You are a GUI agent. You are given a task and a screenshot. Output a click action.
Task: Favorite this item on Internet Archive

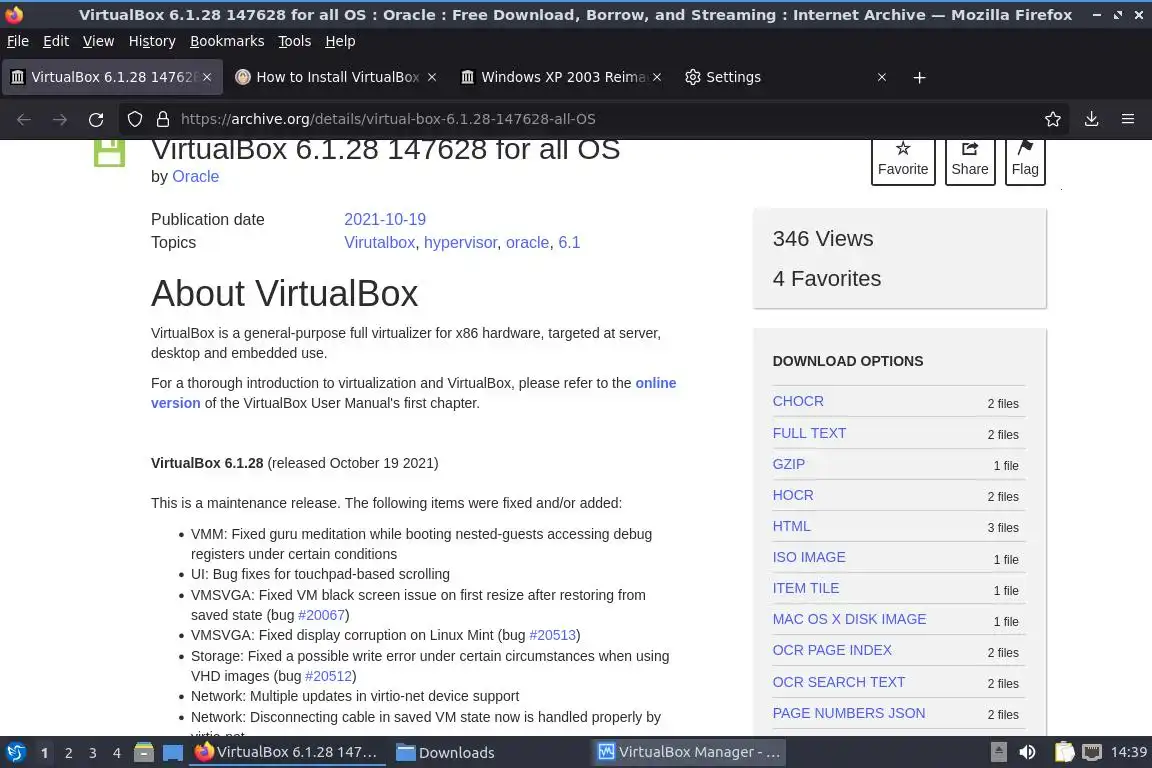pyautogui.click(x=903, y=160)
